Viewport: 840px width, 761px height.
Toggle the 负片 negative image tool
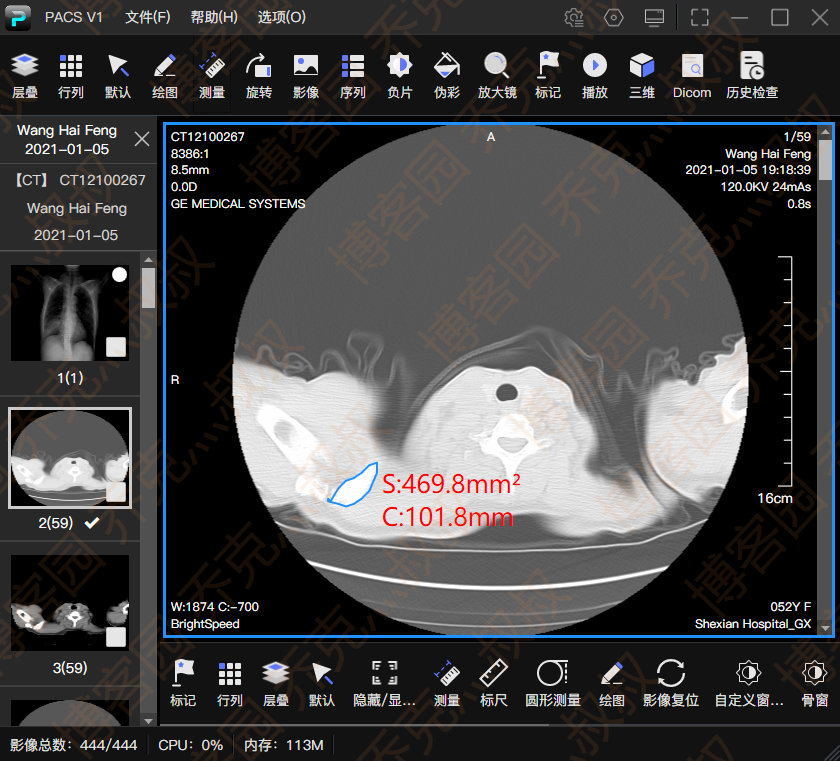pos(399,76)
